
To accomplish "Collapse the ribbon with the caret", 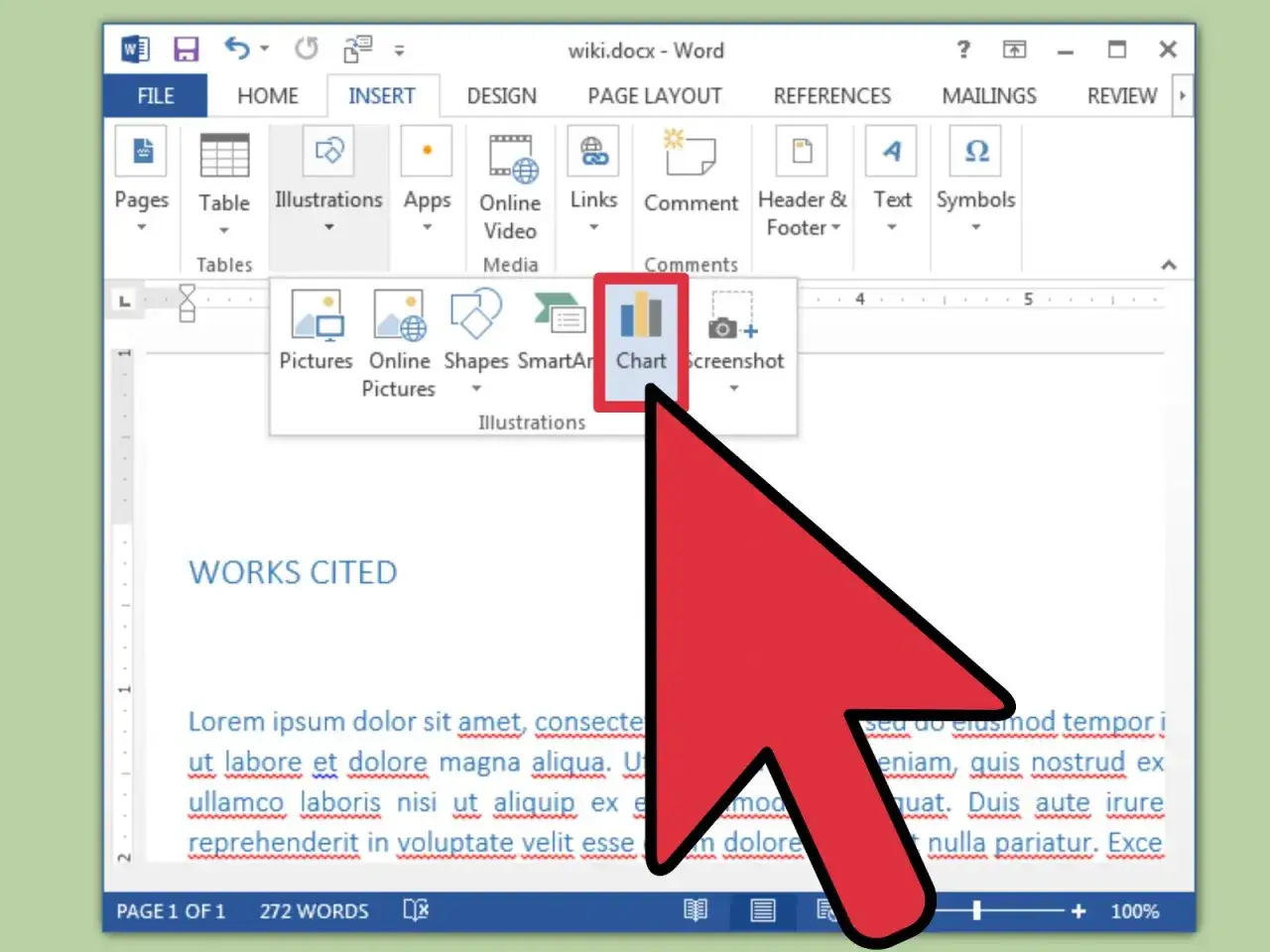I will 1169,265.
